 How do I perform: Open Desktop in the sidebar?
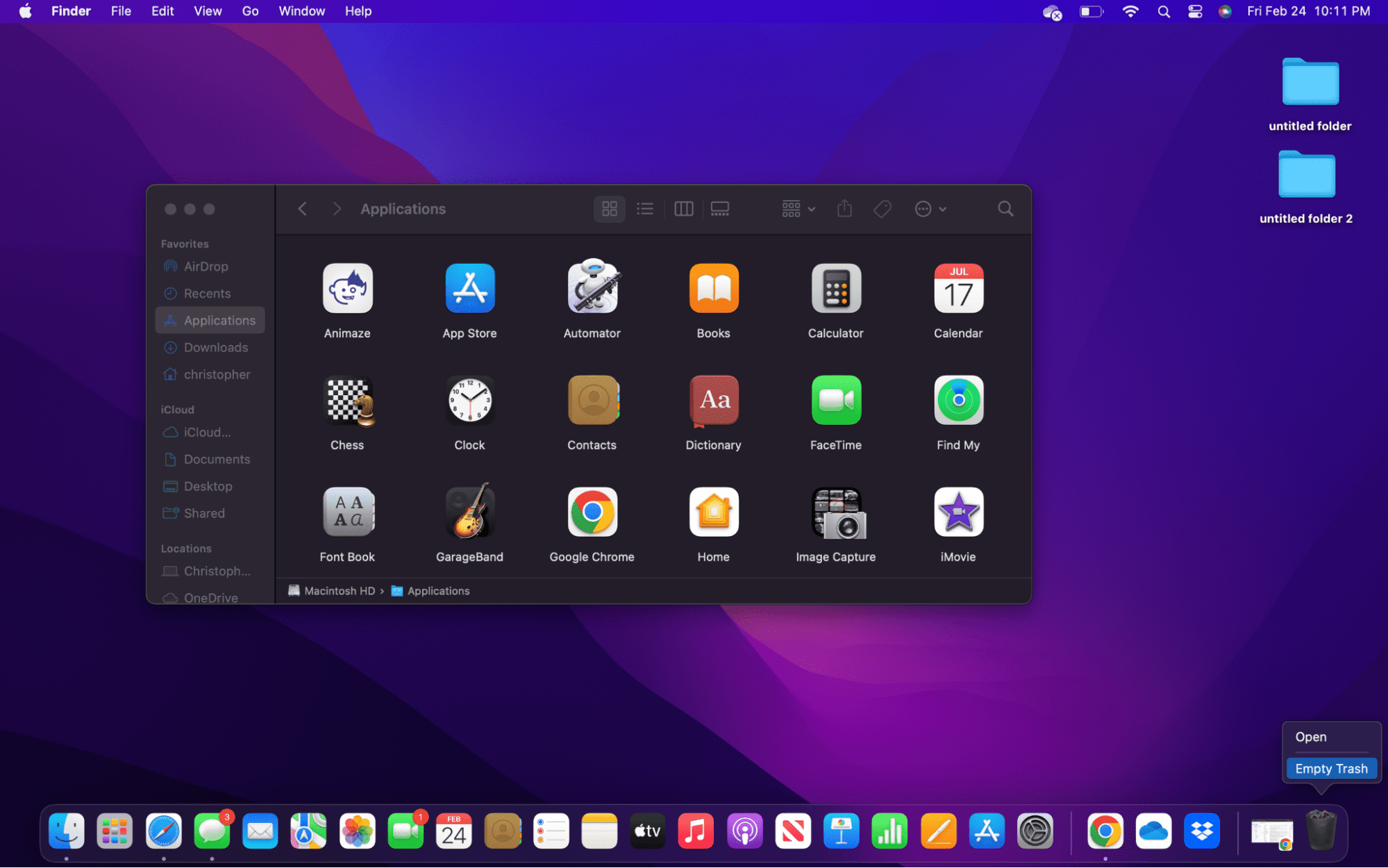(x=210, y=487)
